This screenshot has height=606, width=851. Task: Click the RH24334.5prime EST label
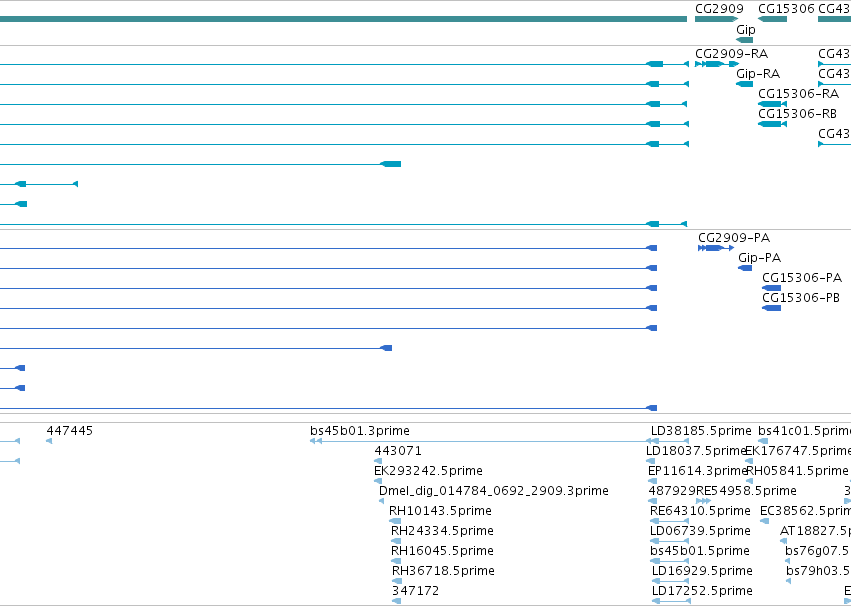442,531
